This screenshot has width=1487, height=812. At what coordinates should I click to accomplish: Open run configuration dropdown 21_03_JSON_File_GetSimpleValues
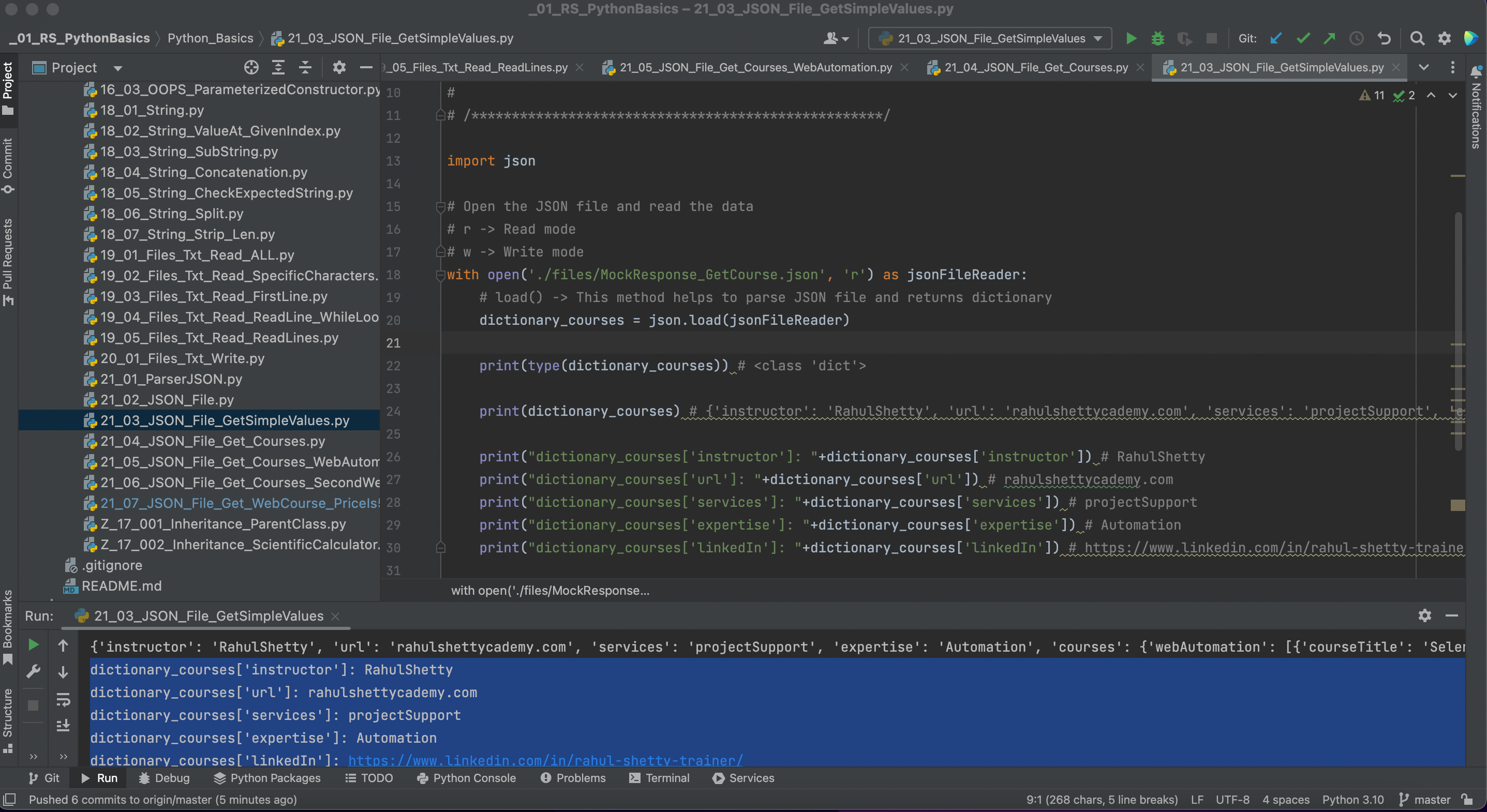[990, 39]
